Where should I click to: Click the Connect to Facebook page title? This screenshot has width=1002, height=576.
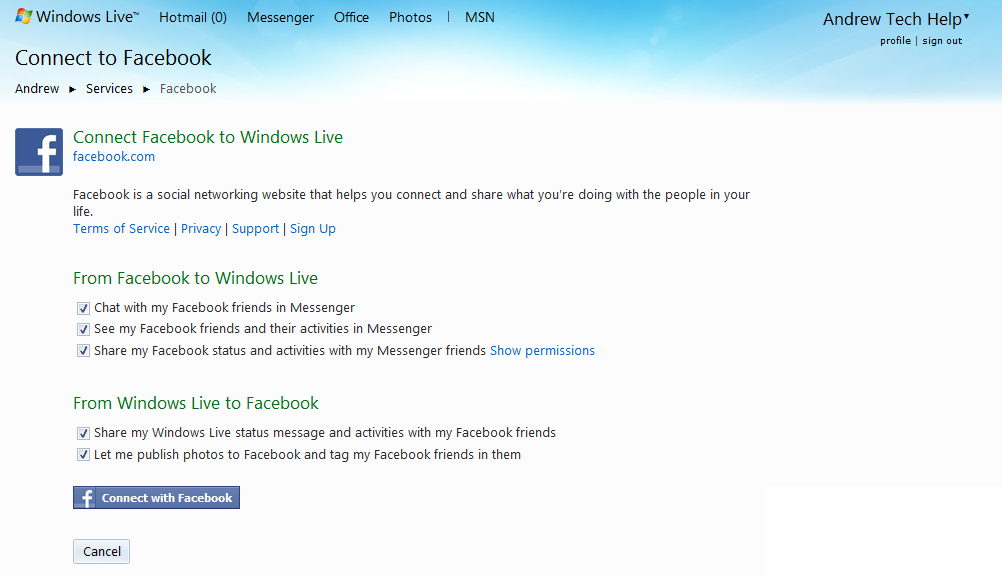point(113,58)
